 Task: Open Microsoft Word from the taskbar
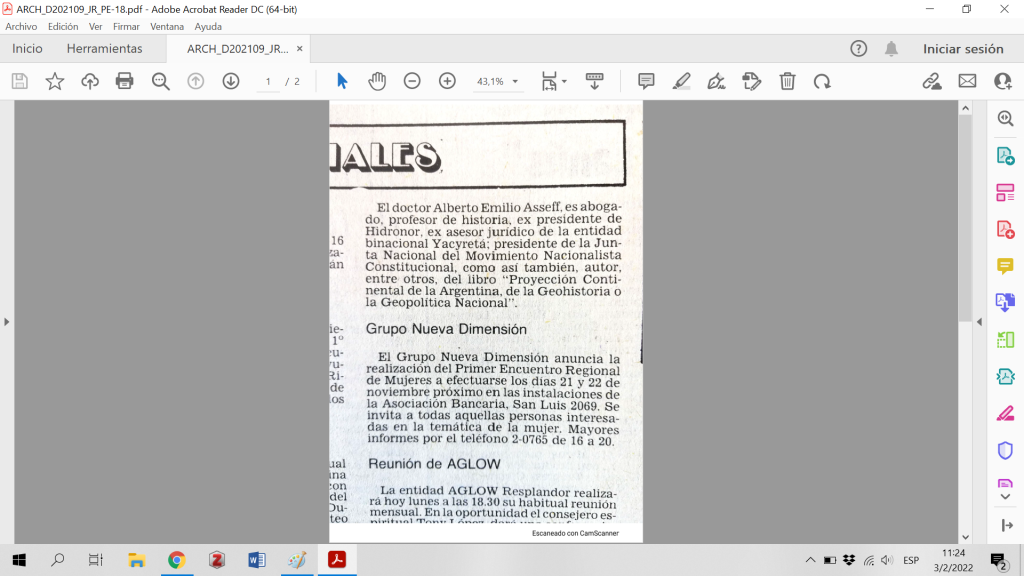tap(256, 560)
